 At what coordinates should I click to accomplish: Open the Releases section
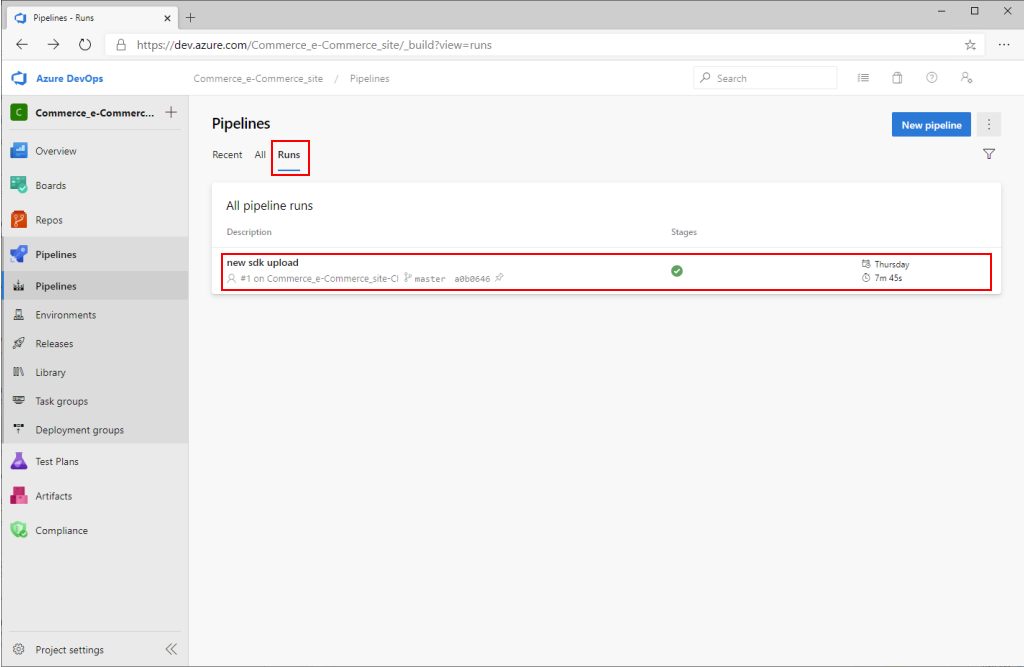[53, 343]
